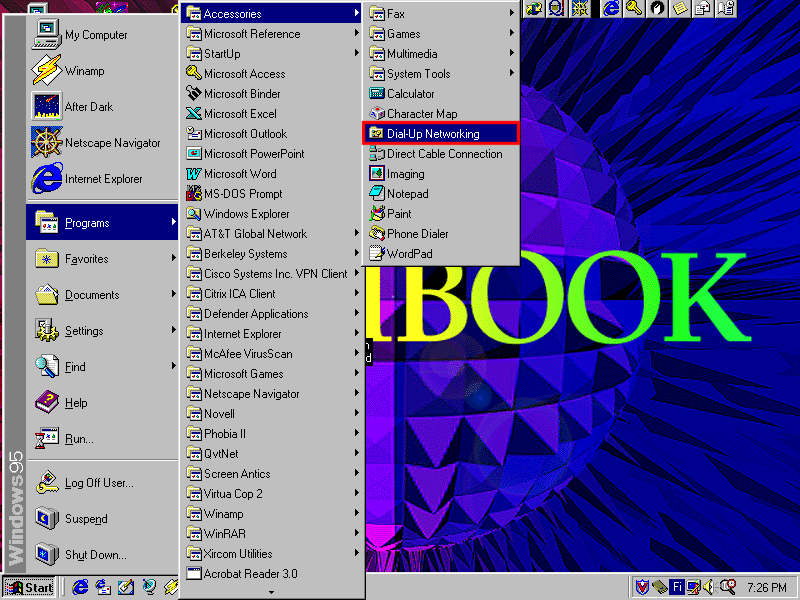The image size is (800, 600).
Task: Expand the Microsoft Reference folder
Action: click(x=272, y=34)
